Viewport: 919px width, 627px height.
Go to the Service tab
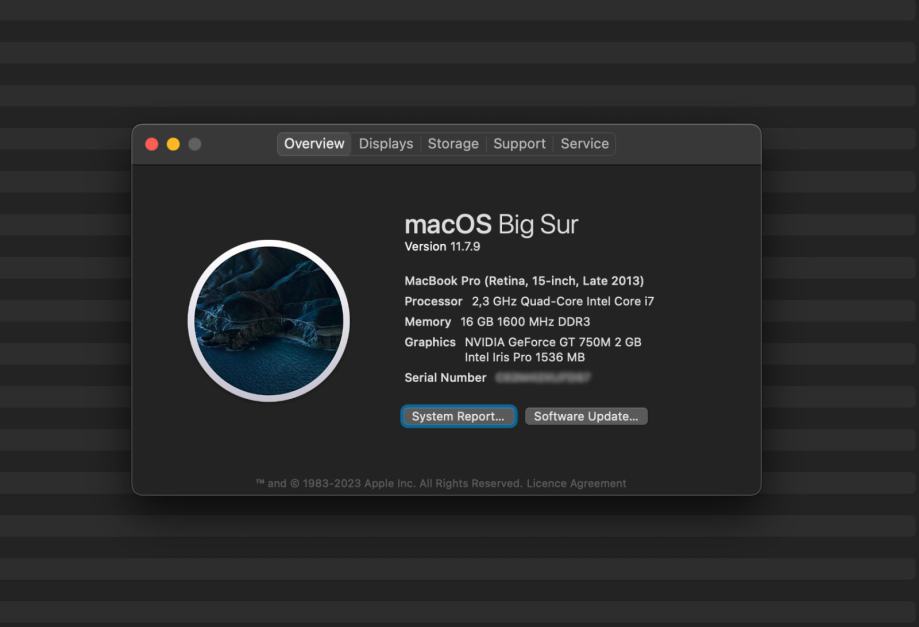point(584,144)
